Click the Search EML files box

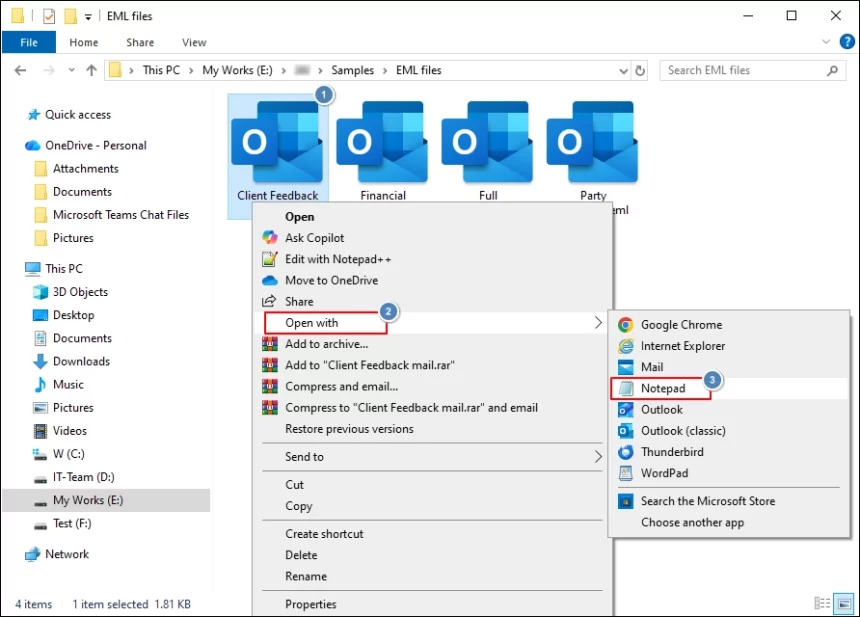pyautogui.click(x=751, y=70)
